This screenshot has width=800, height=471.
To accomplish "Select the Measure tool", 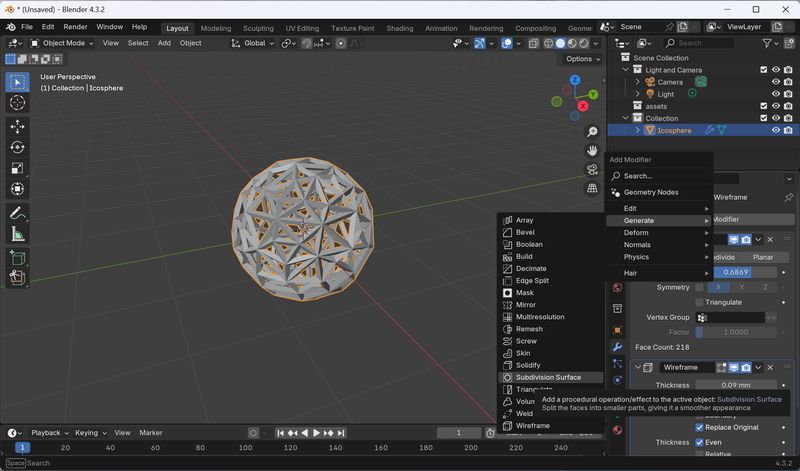I will (17, 234).
